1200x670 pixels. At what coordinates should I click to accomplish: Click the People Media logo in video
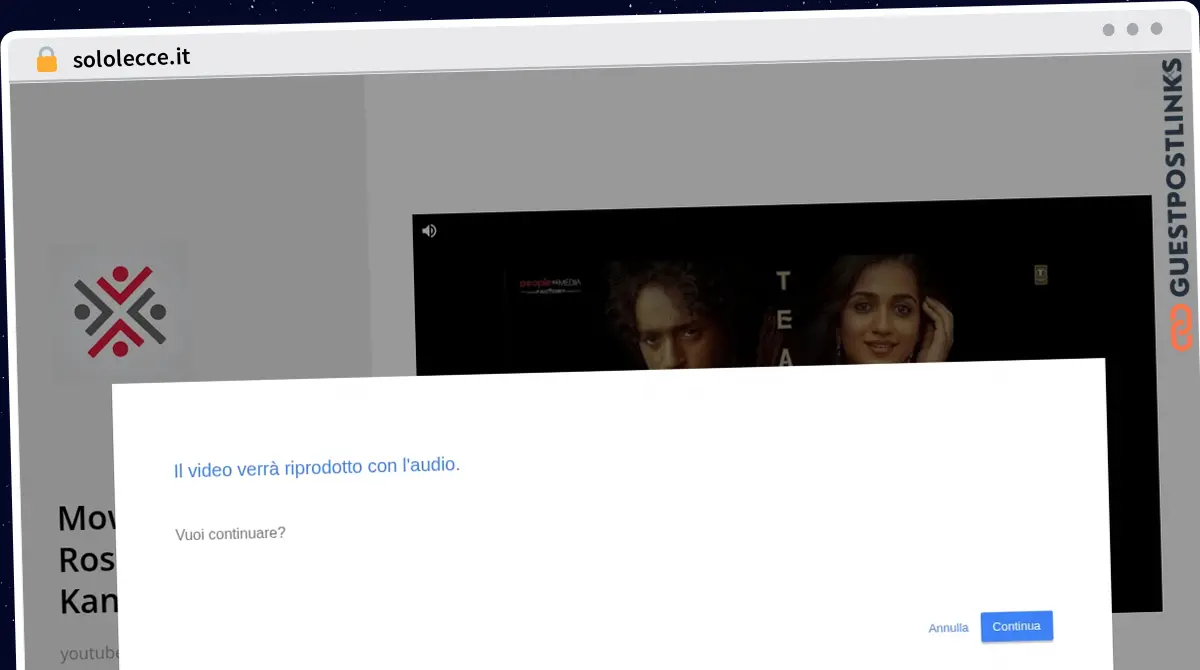[x=549, y=285]
